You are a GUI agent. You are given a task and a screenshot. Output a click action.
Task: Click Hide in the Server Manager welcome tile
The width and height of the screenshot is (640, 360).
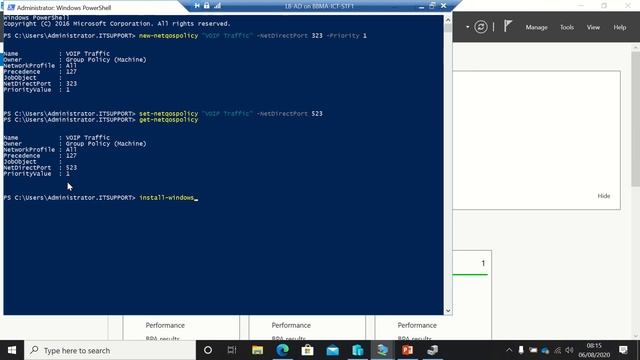click(x=604, y=196)
